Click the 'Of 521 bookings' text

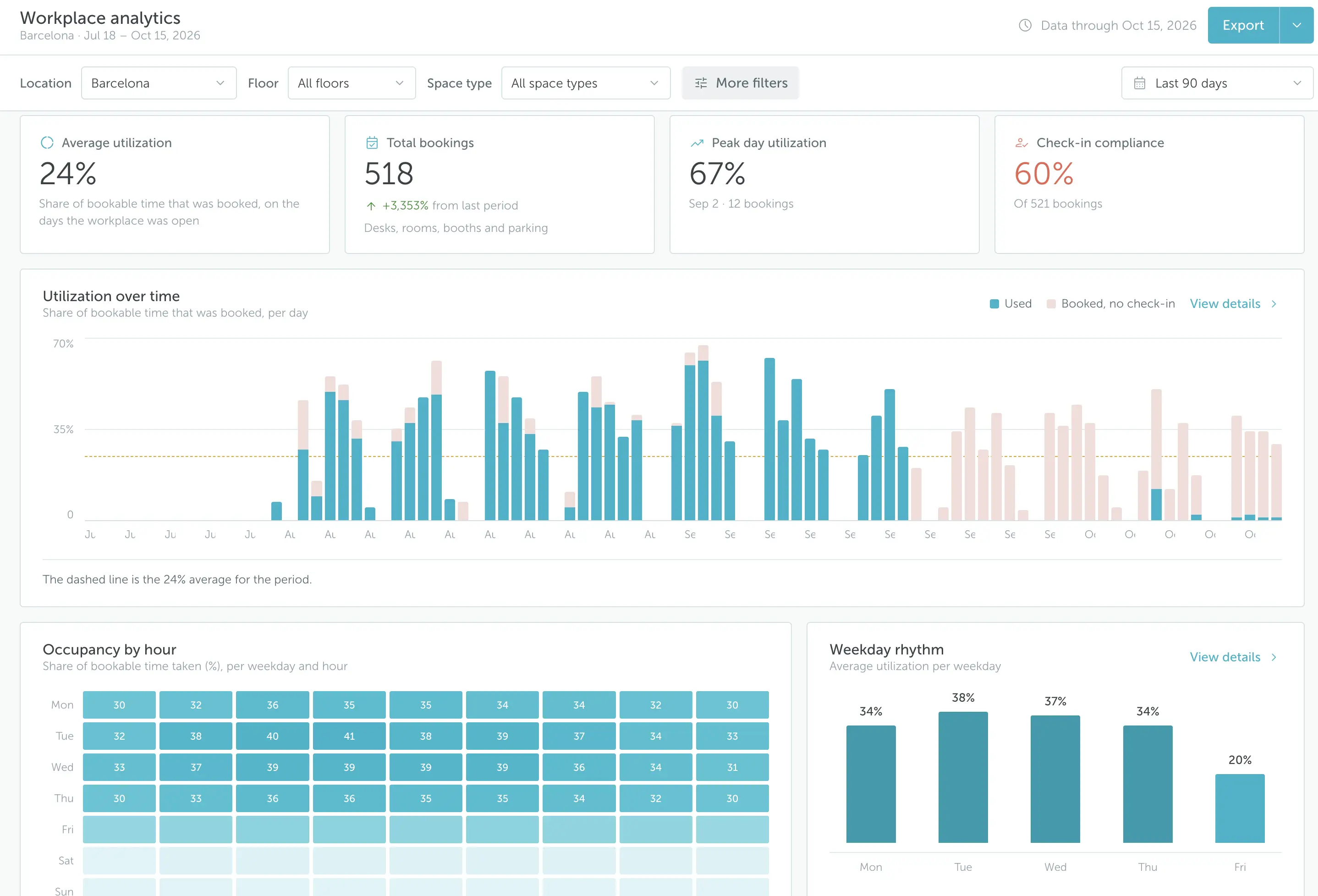point(1058,203)
